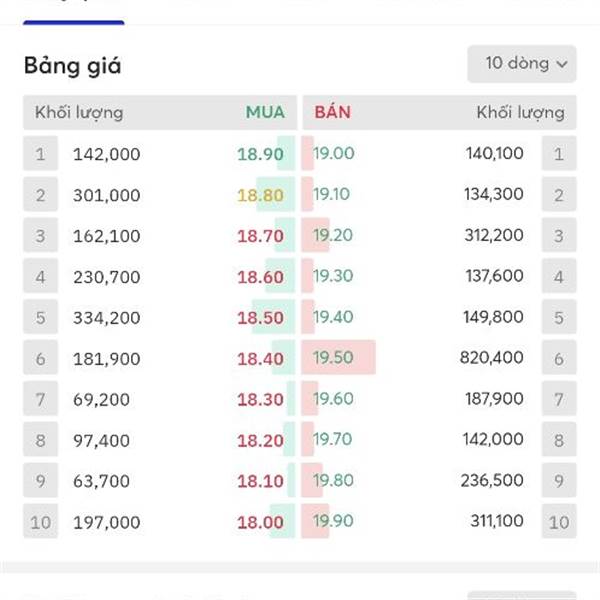Click the MUA column header
600x600 pixels.
pos(265,112)
